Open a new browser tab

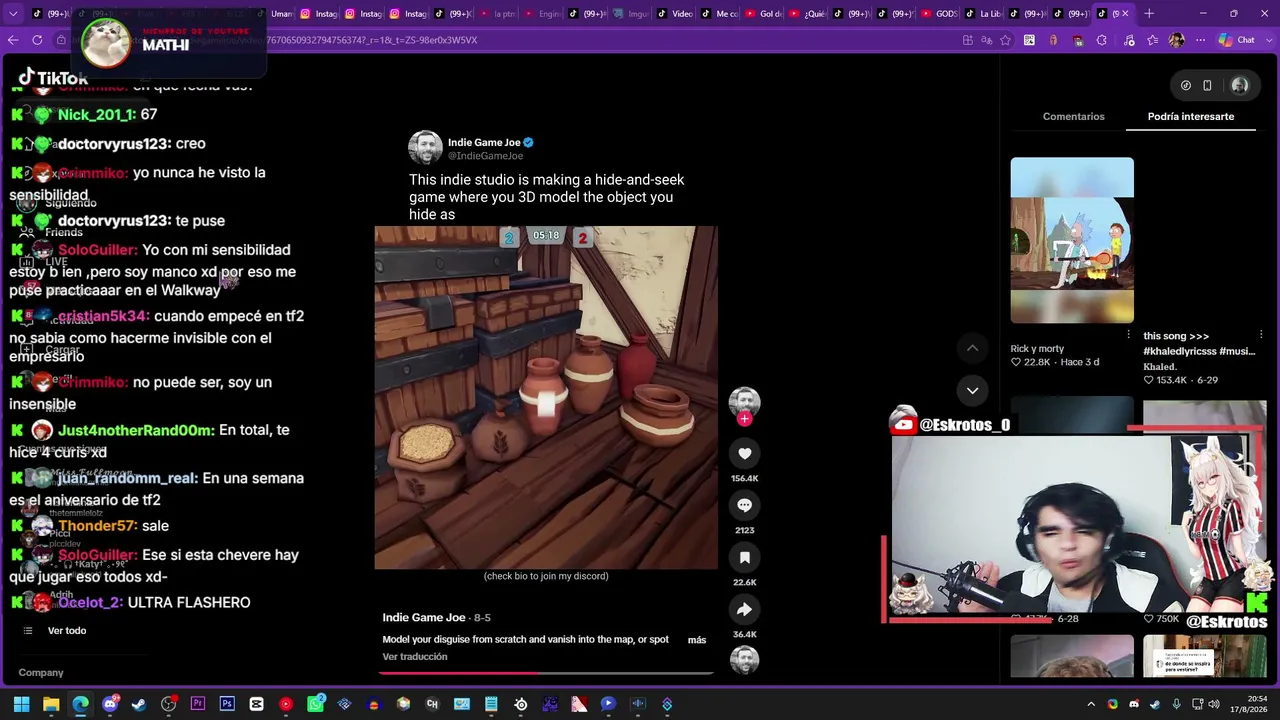click(x=1149, y=14)
